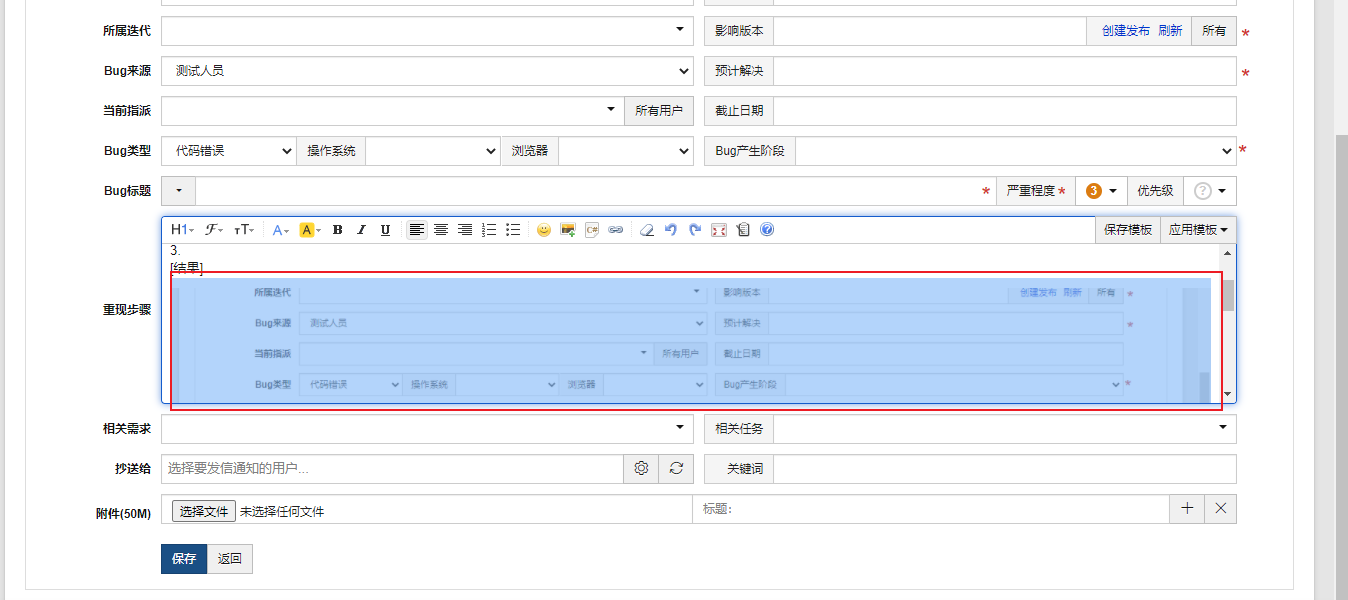Click in the 抄送给 mailto field
Viewport: 1348px width, 600px height.
392,468
